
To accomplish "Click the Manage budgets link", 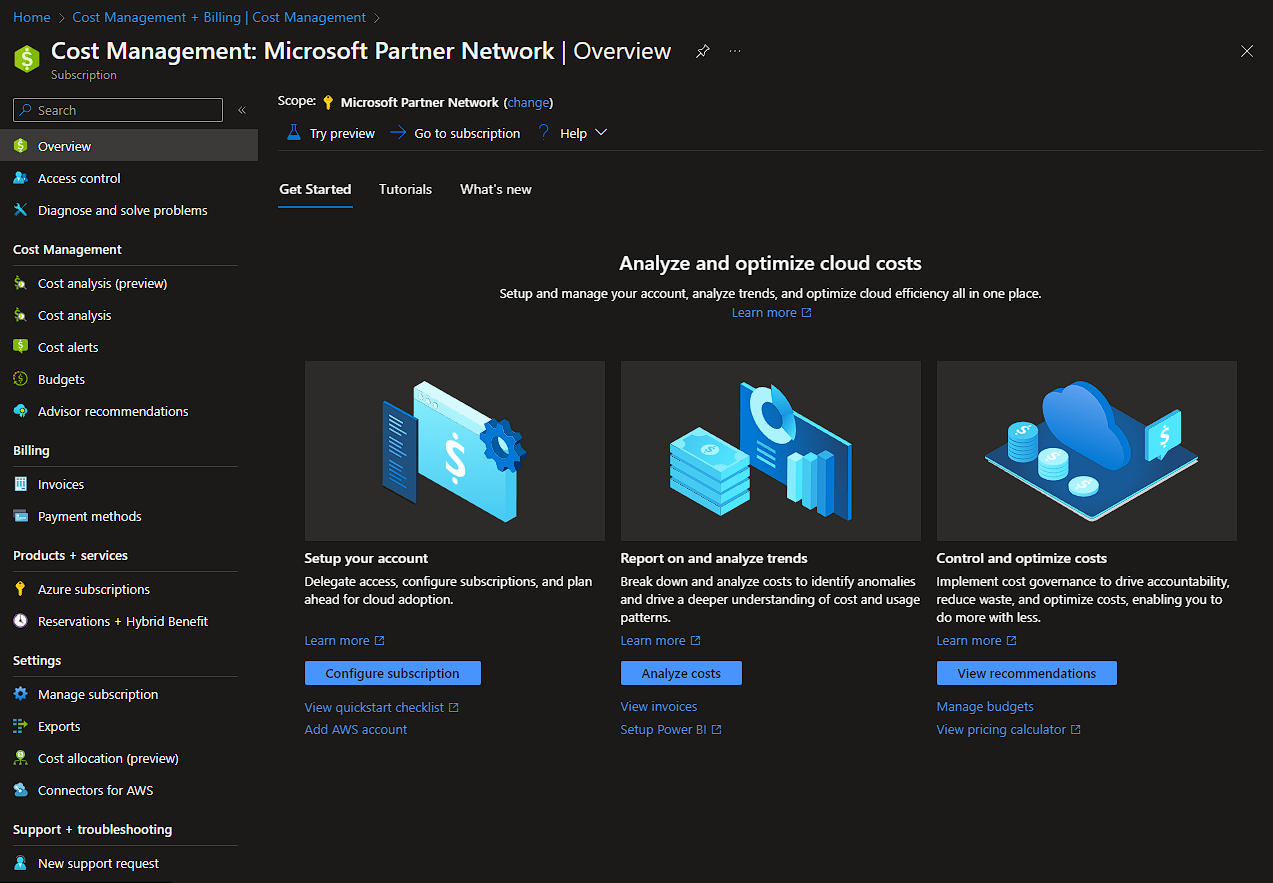I will coord(985,706).
